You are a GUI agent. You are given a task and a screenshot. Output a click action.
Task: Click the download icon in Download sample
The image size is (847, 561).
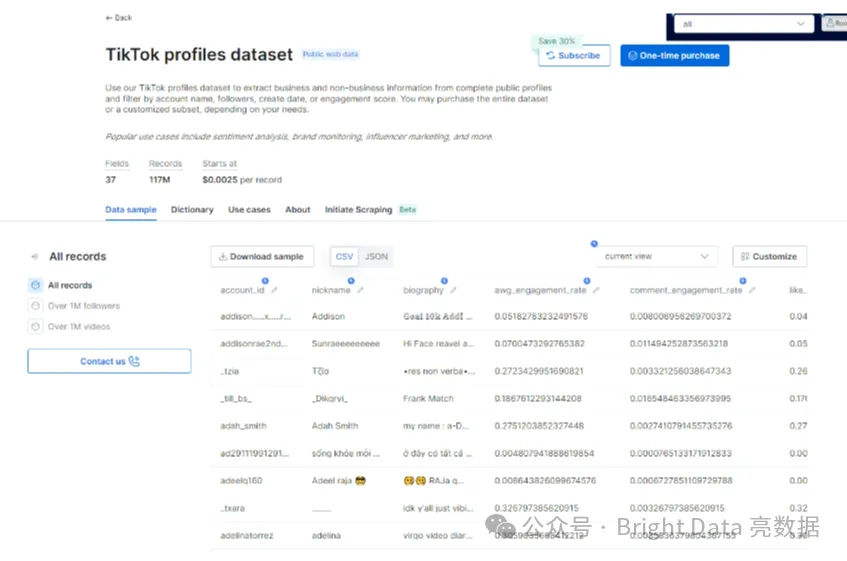pos(223,256)
